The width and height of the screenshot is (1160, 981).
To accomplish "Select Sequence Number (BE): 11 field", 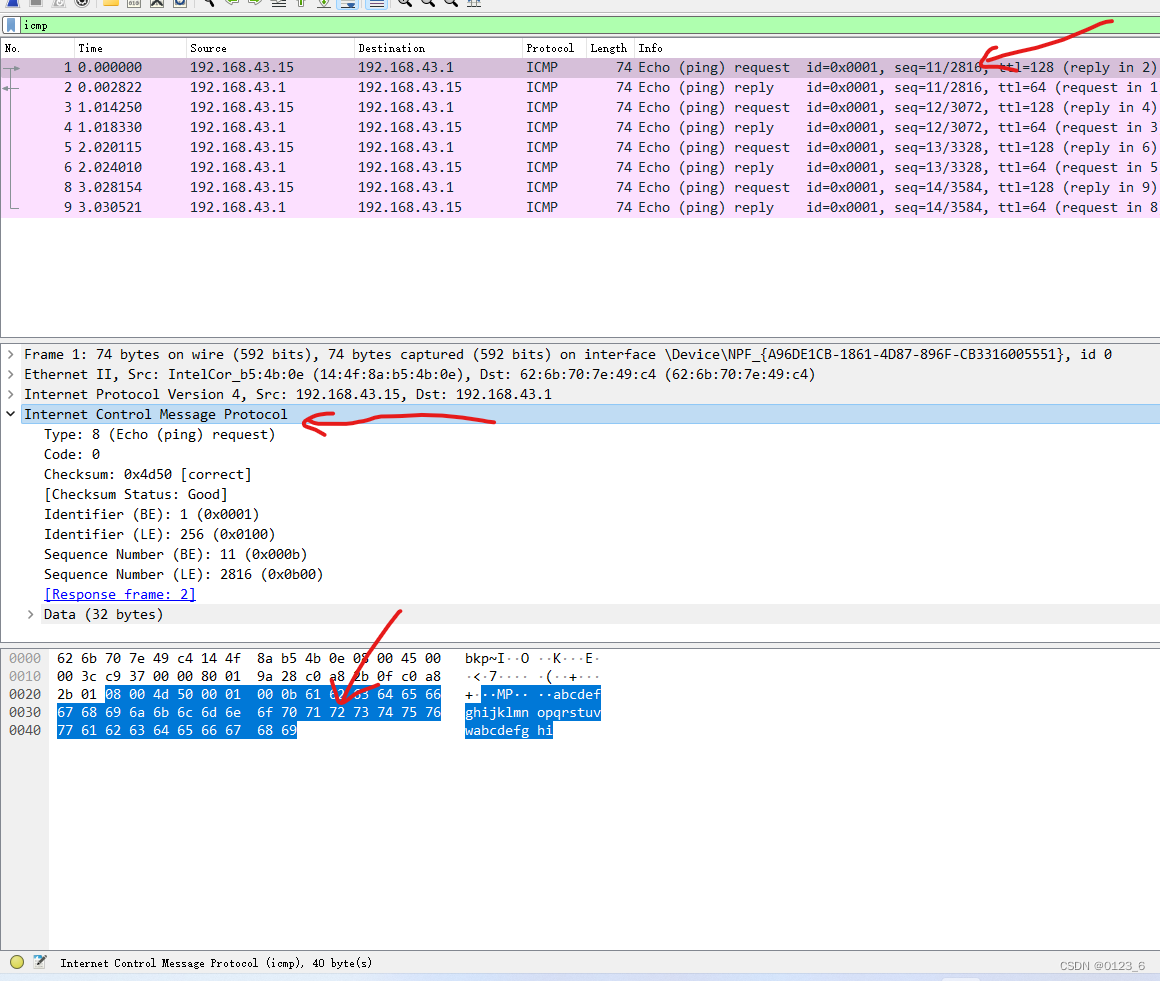I will [x=175, y=554].
